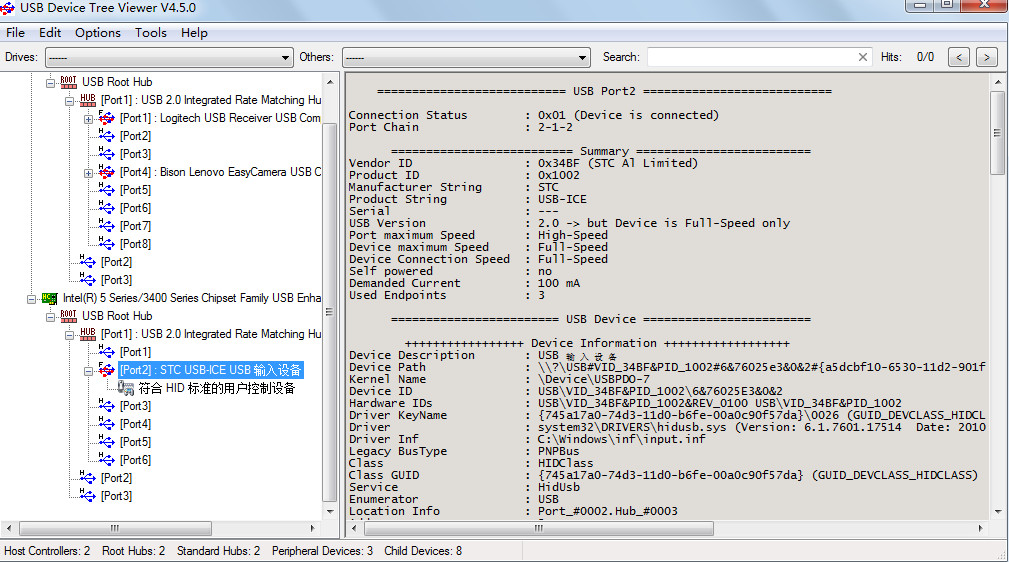Expand the Bison Lenovo EasyCamera node
This screenshot has height=562, width=1009.
[88, 173]
